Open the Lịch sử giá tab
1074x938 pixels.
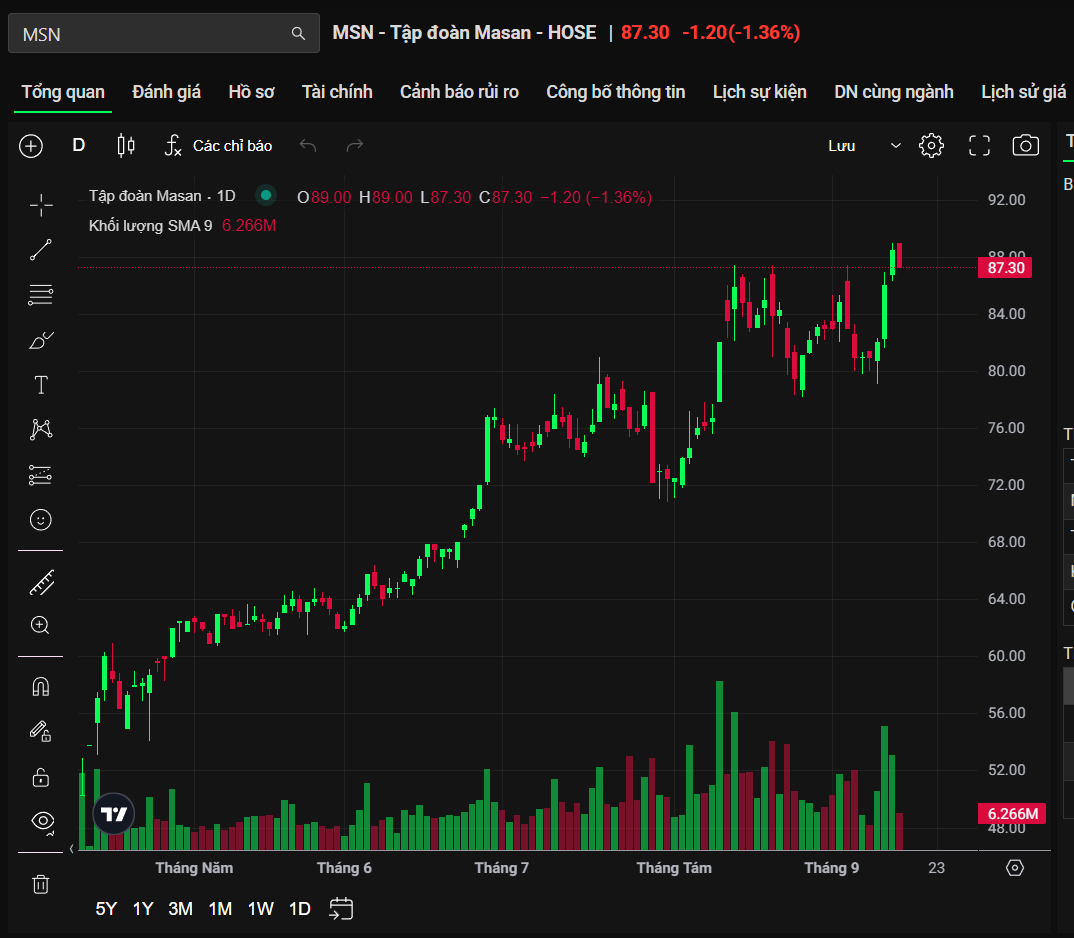click(x=1023, y=92)
